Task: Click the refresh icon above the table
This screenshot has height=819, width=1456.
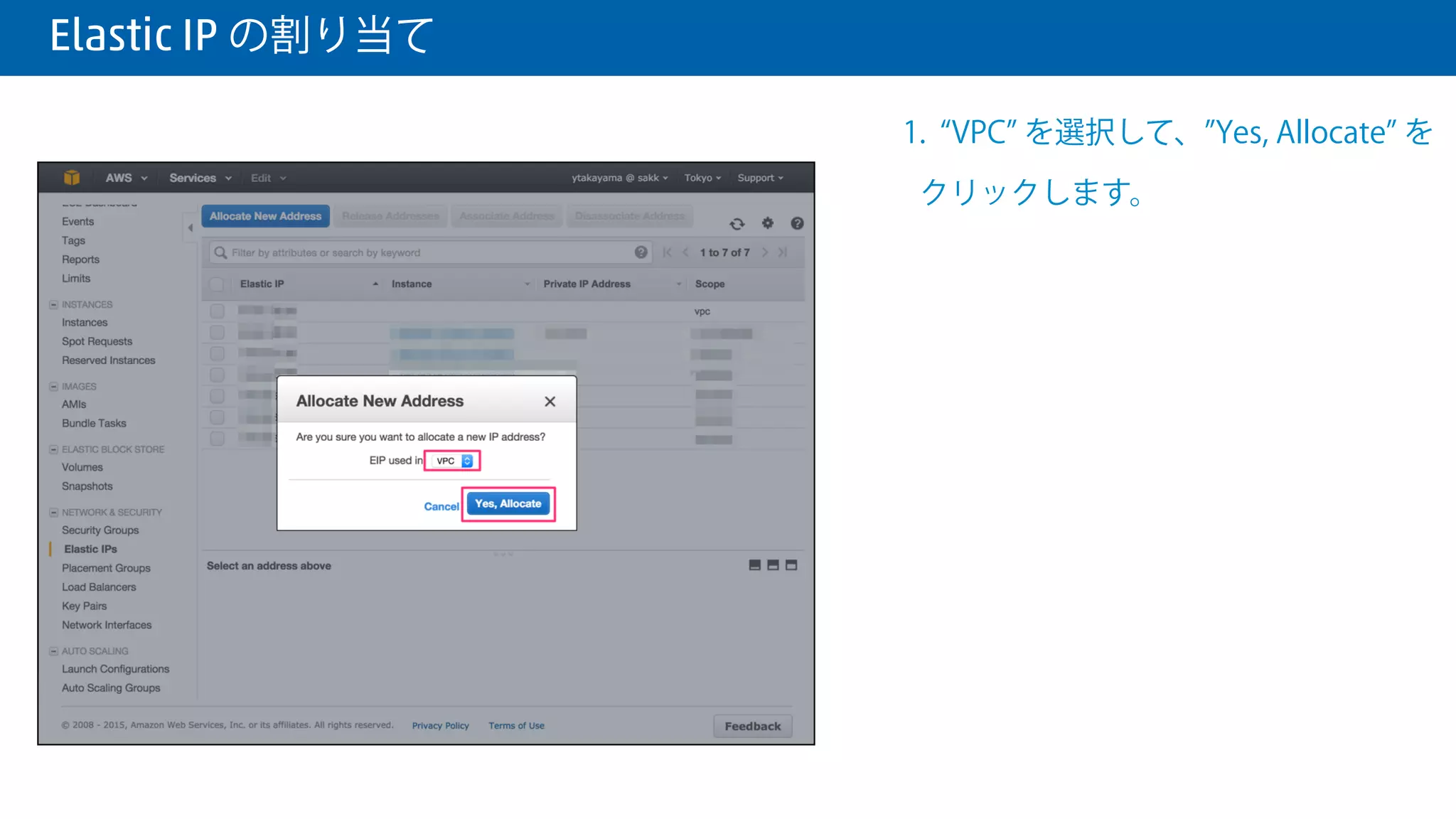Action: click(737, 224)
